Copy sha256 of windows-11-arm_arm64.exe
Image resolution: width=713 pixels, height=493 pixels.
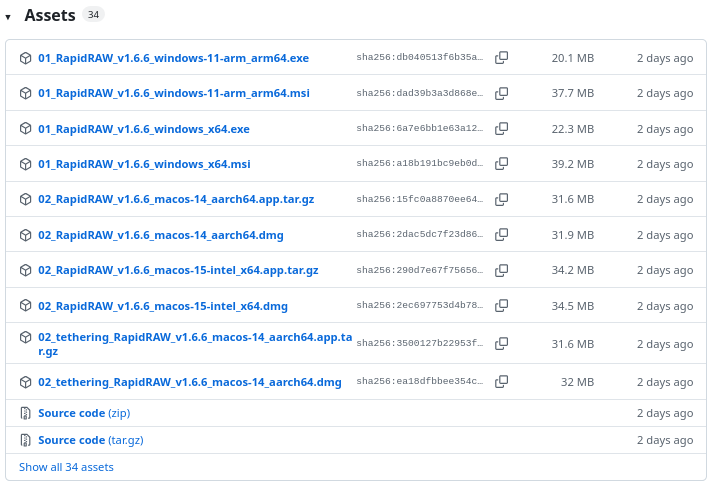point(502,58)
